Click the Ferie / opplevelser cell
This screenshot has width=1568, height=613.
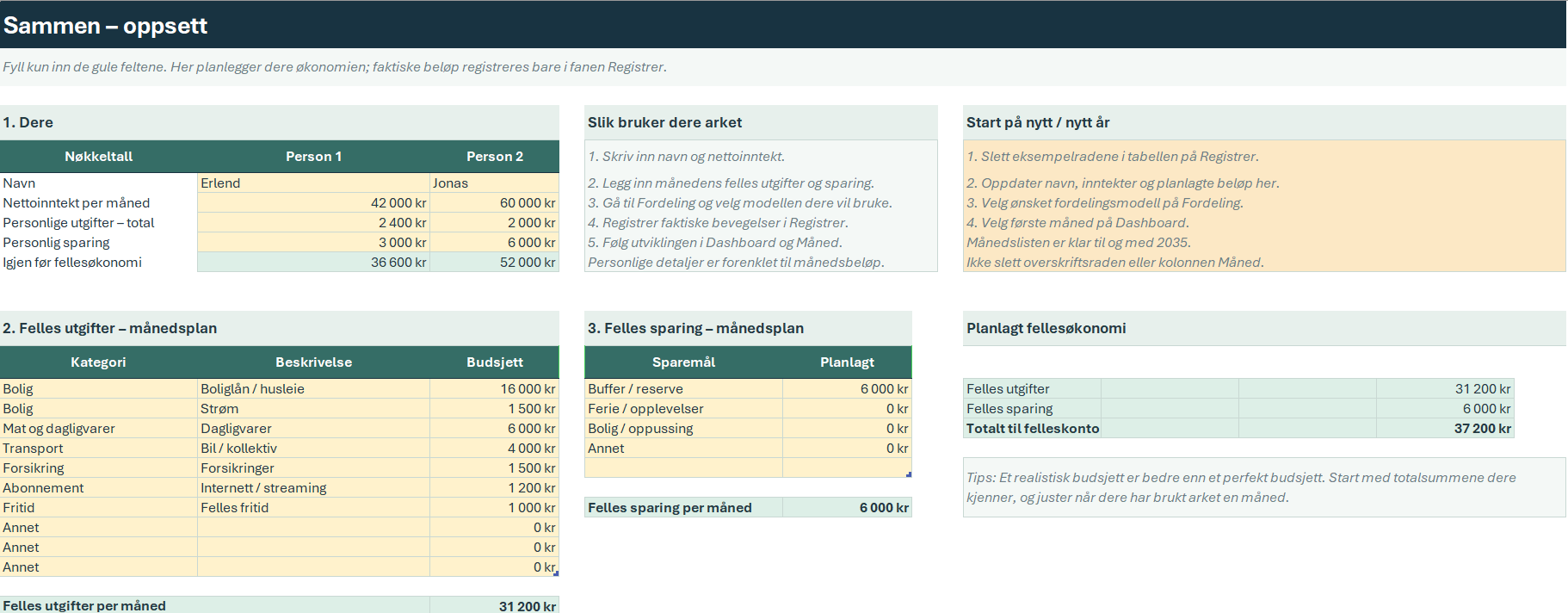click(x=683, y=408)
